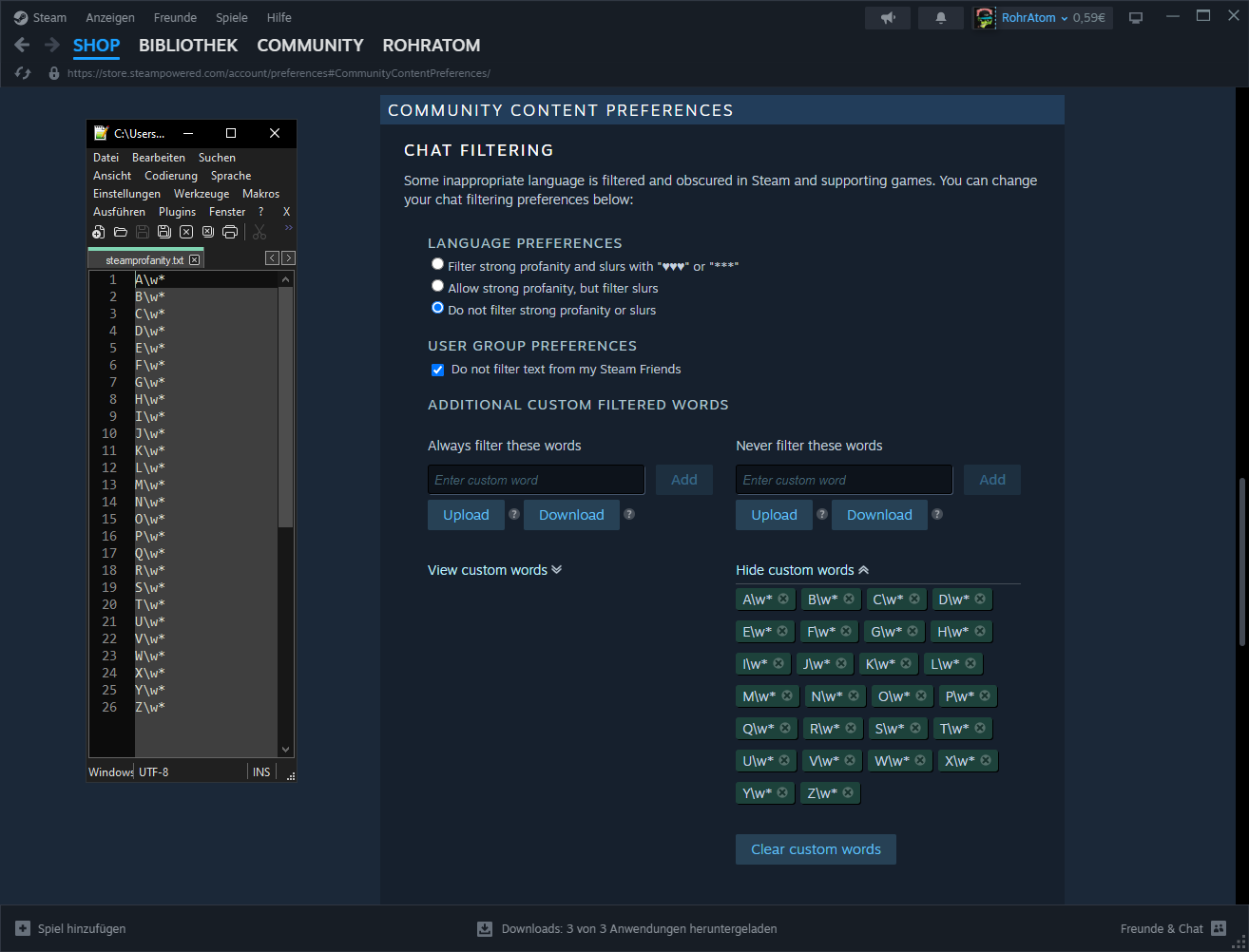
Task: Open the Anzeigen menu in Steam
Action: (110, 18)
